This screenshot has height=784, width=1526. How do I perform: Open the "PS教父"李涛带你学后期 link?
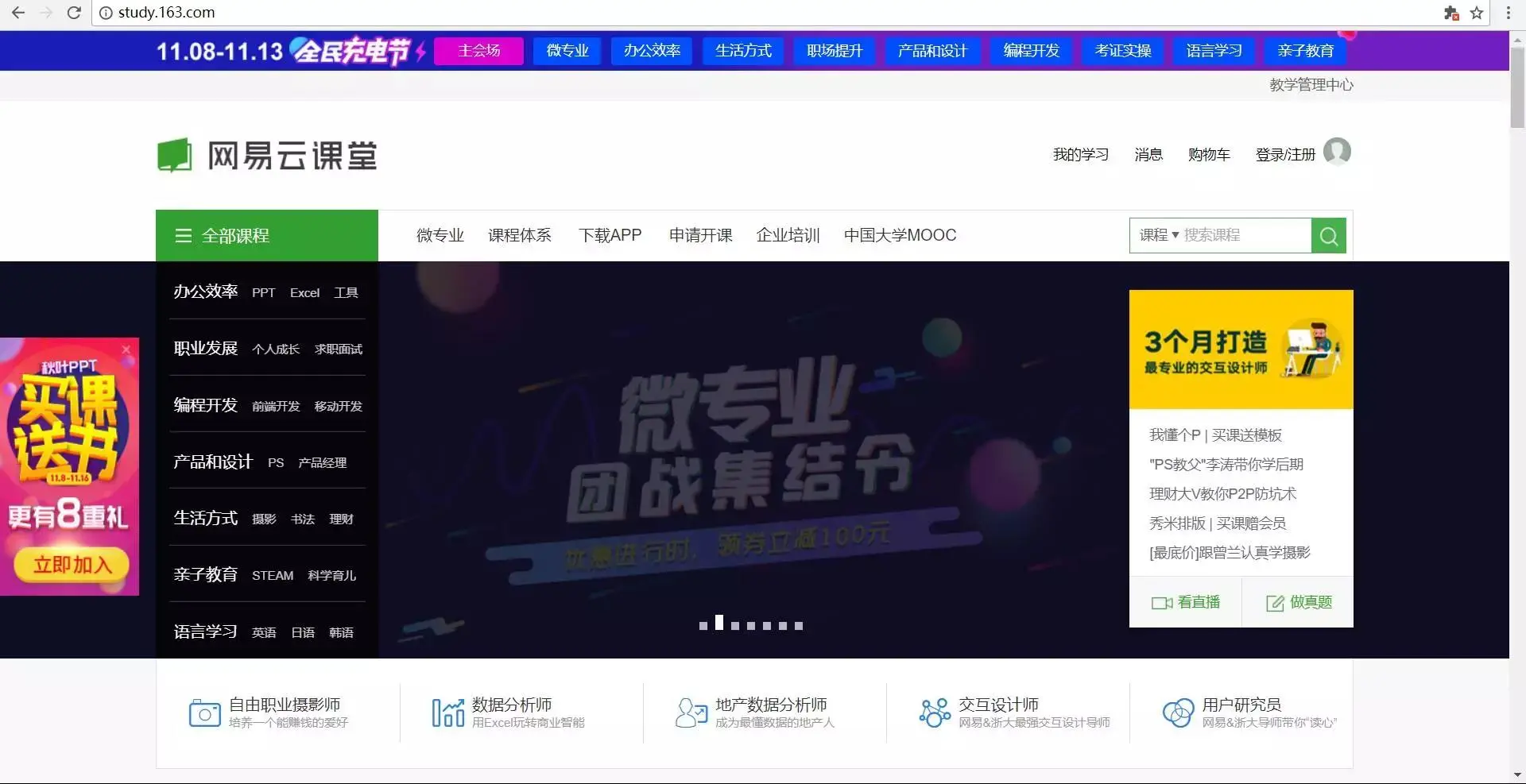(1226, 465)
